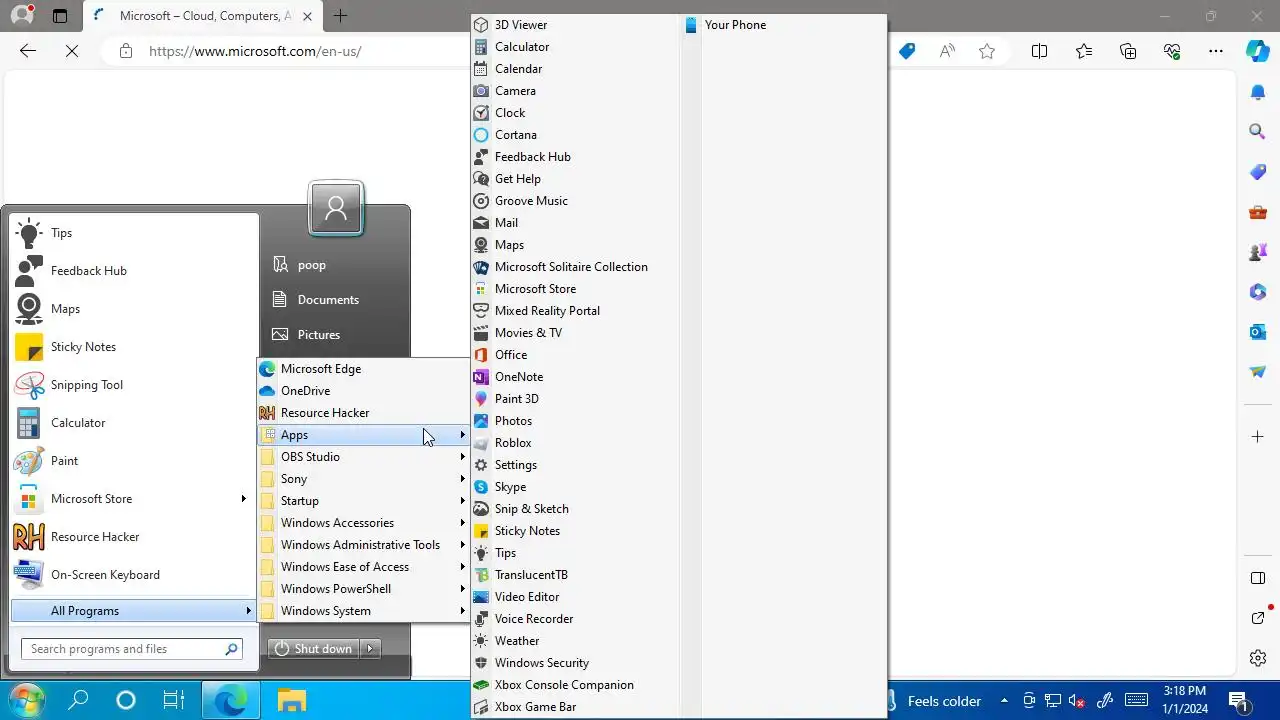The image size is (1280, 720).
Task: Open Edge Settings and more menu
Action: click(1215, 51)
